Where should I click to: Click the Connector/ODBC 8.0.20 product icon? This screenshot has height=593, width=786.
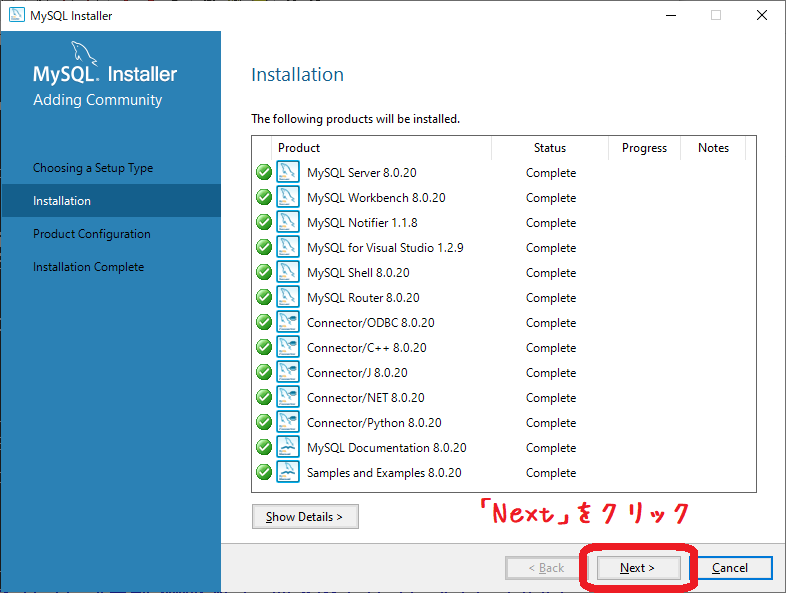pyautogui.click(x=288, y=322)
